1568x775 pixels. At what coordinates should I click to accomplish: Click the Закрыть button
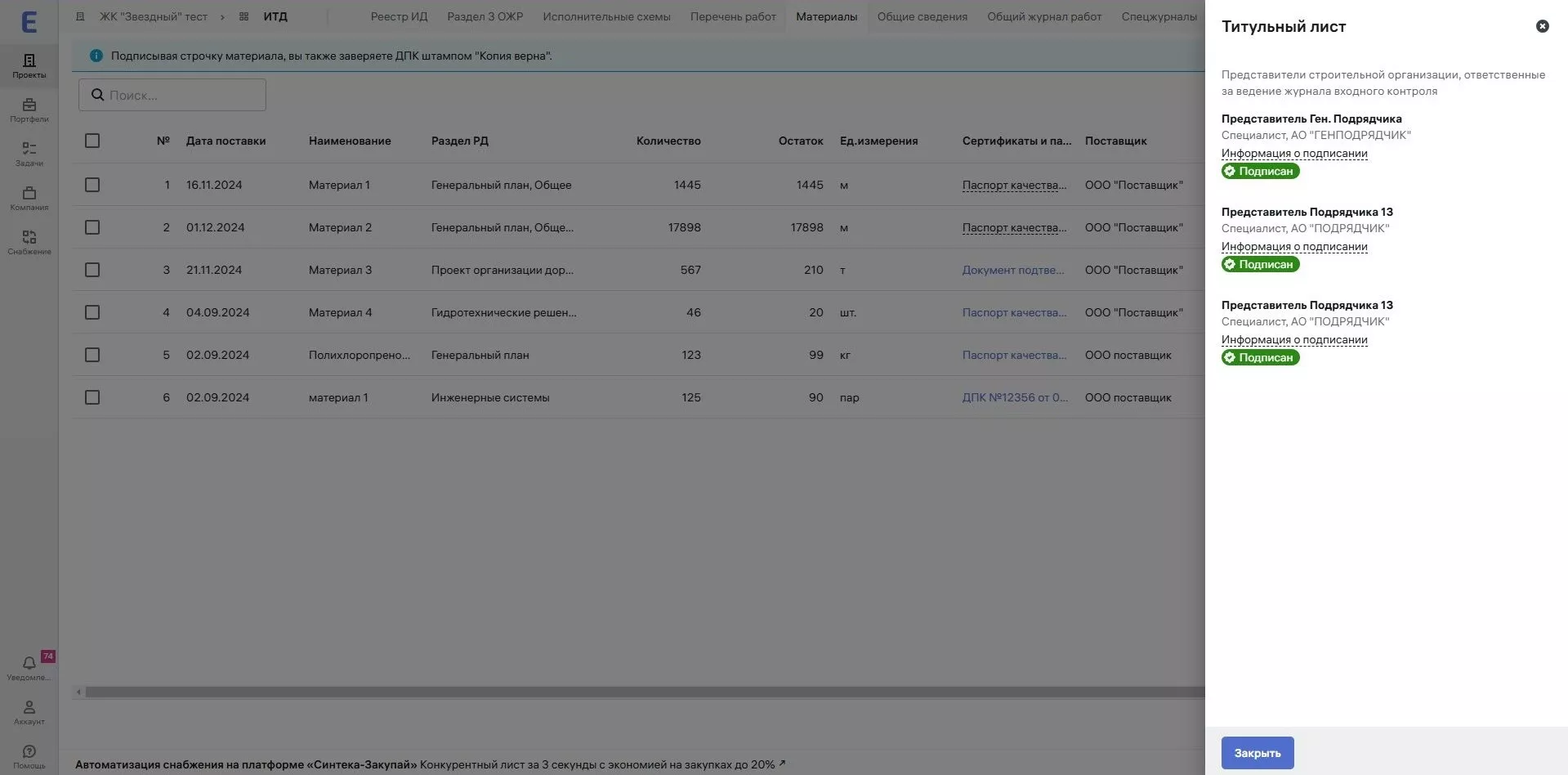tap(1257, 753)
